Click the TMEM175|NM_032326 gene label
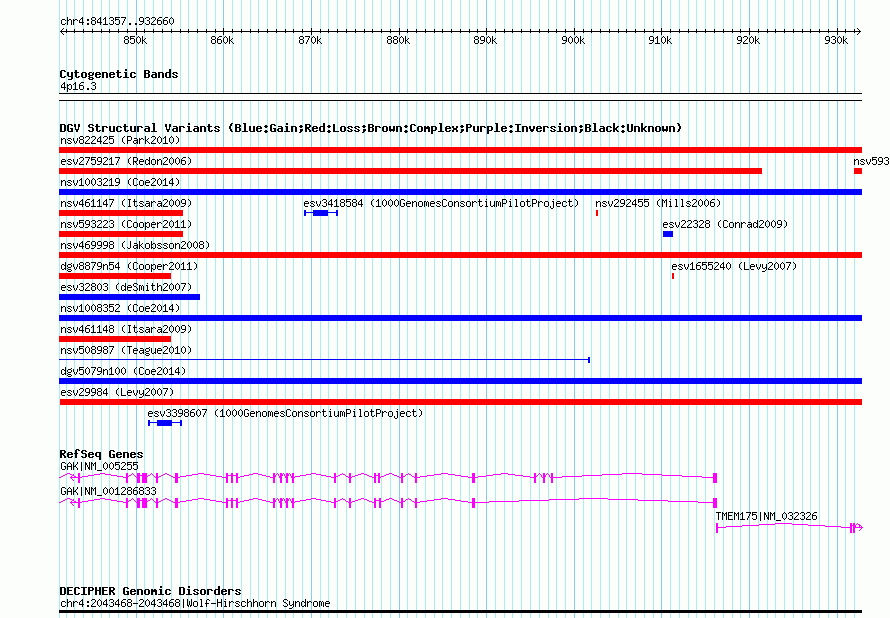 click(766, 516)
